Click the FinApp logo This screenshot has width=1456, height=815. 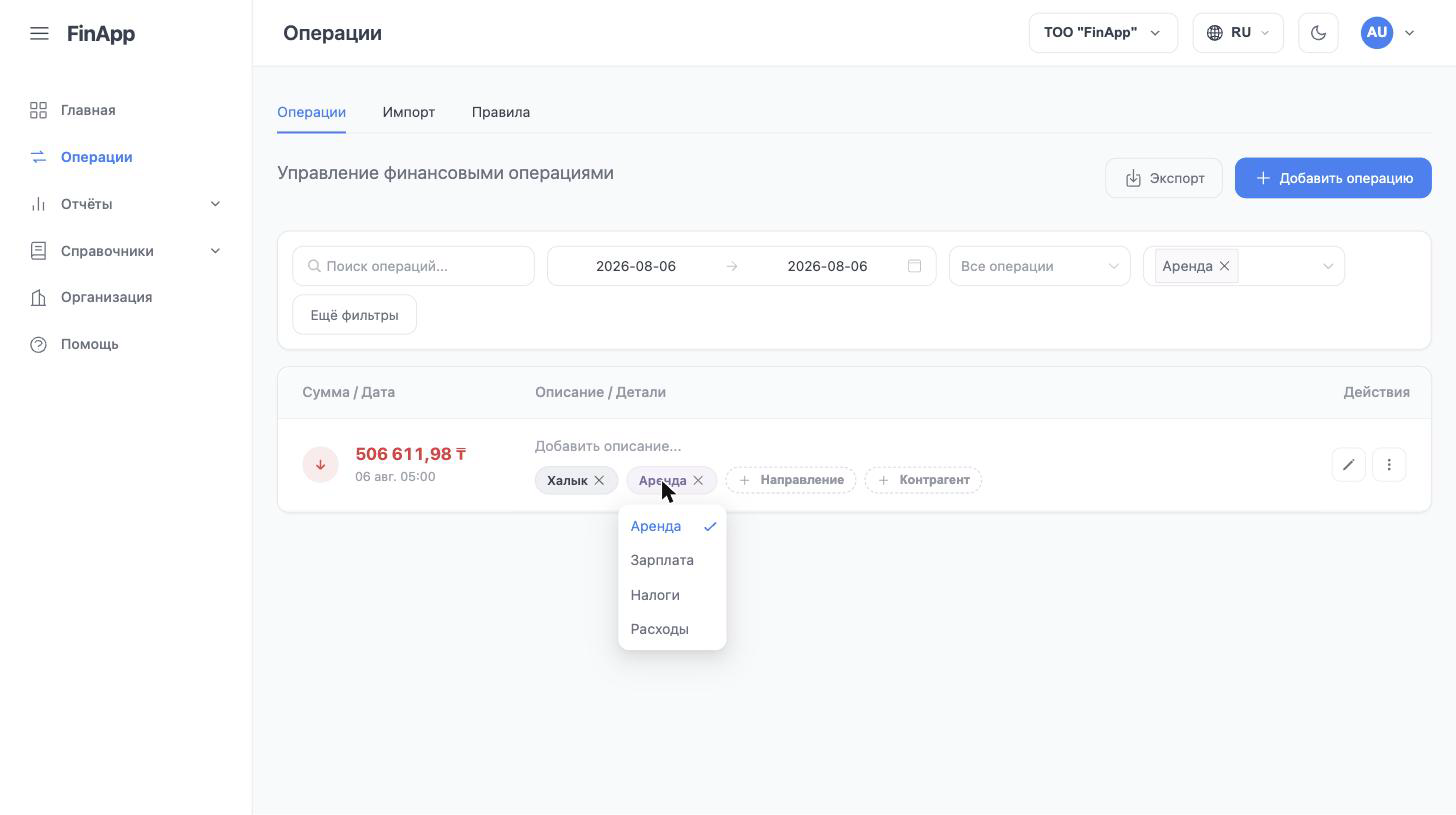point(101,33)
